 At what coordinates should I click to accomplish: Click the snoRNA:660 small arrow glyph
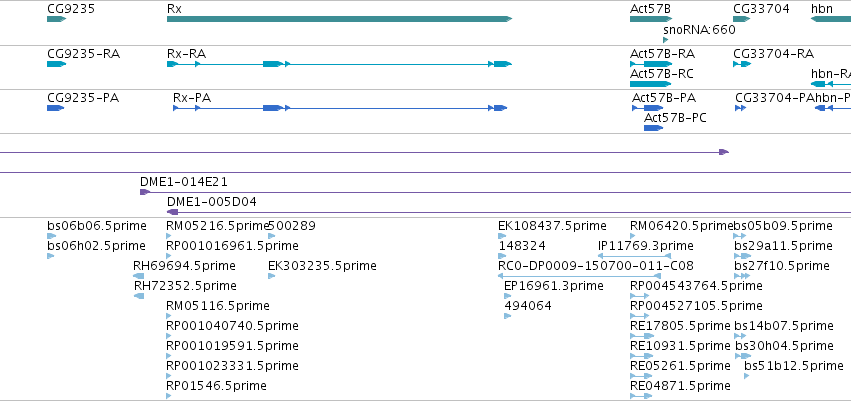click(x=665, y=40)
